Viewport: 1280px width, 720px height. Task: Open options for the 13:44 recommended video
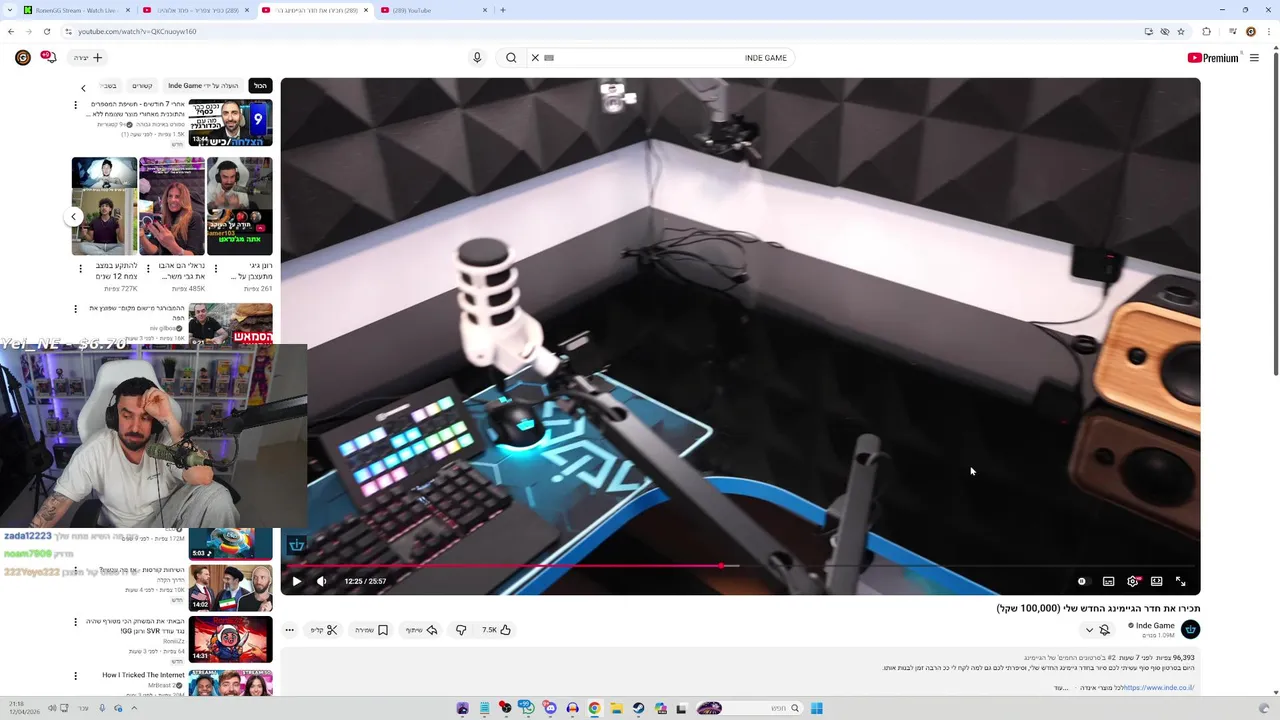click(75, 105)
